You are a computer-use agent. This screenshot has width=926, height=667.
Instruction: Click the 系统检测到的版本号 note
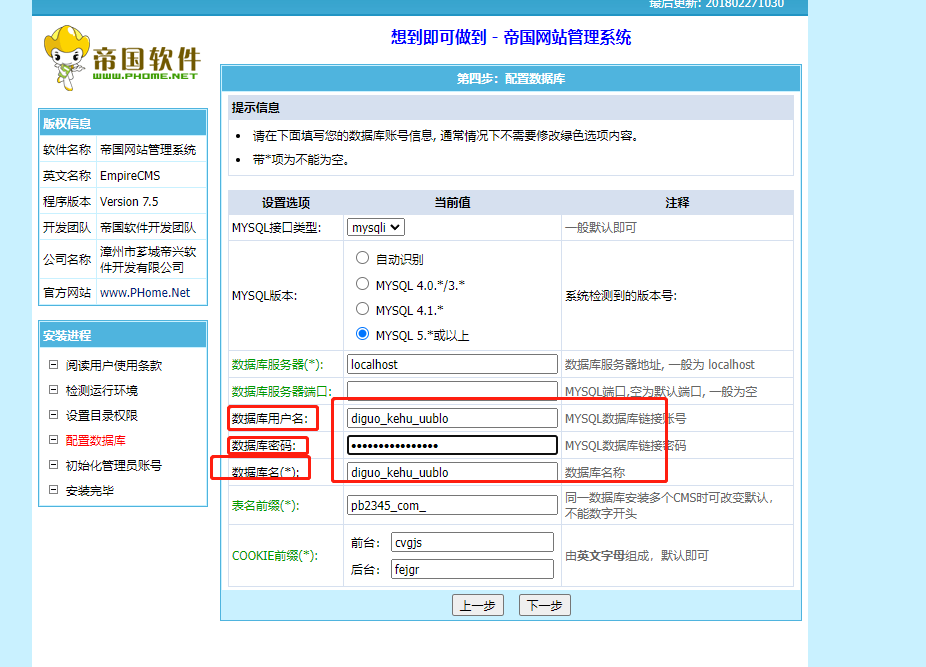621,295
